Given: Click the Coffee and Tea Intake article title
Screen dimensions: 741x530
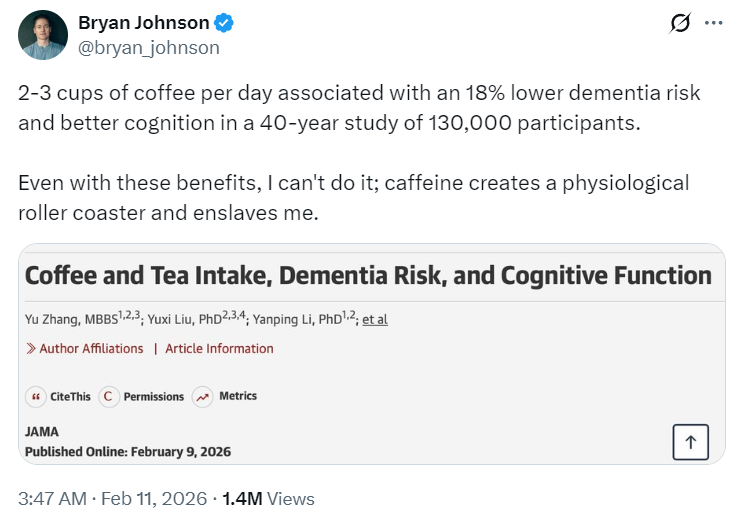Looking at the screenshot, I should coord(368,276).
